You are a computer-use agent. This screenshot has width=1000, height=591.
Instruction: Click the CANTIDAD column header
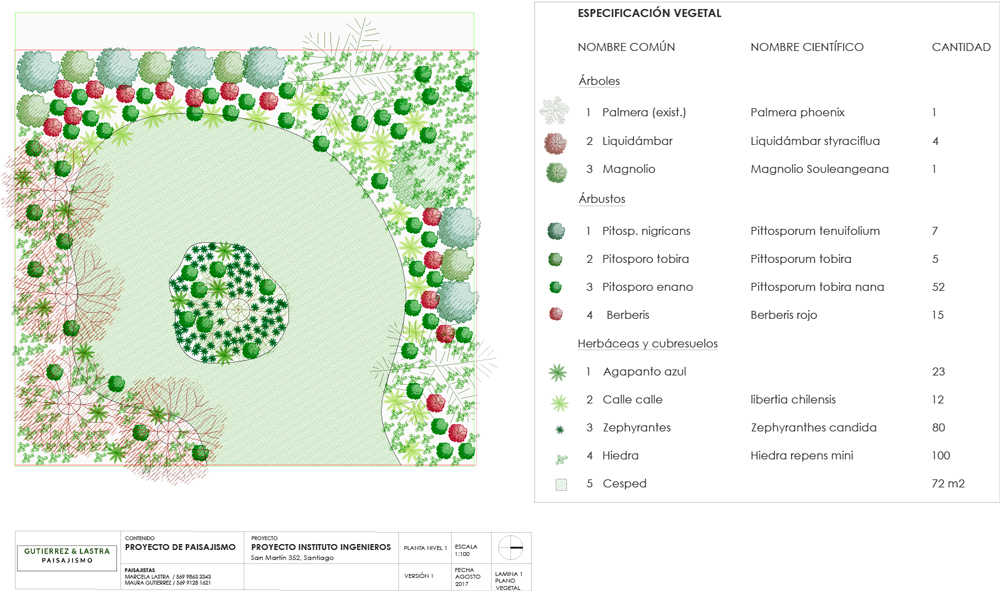pos(961,47)
